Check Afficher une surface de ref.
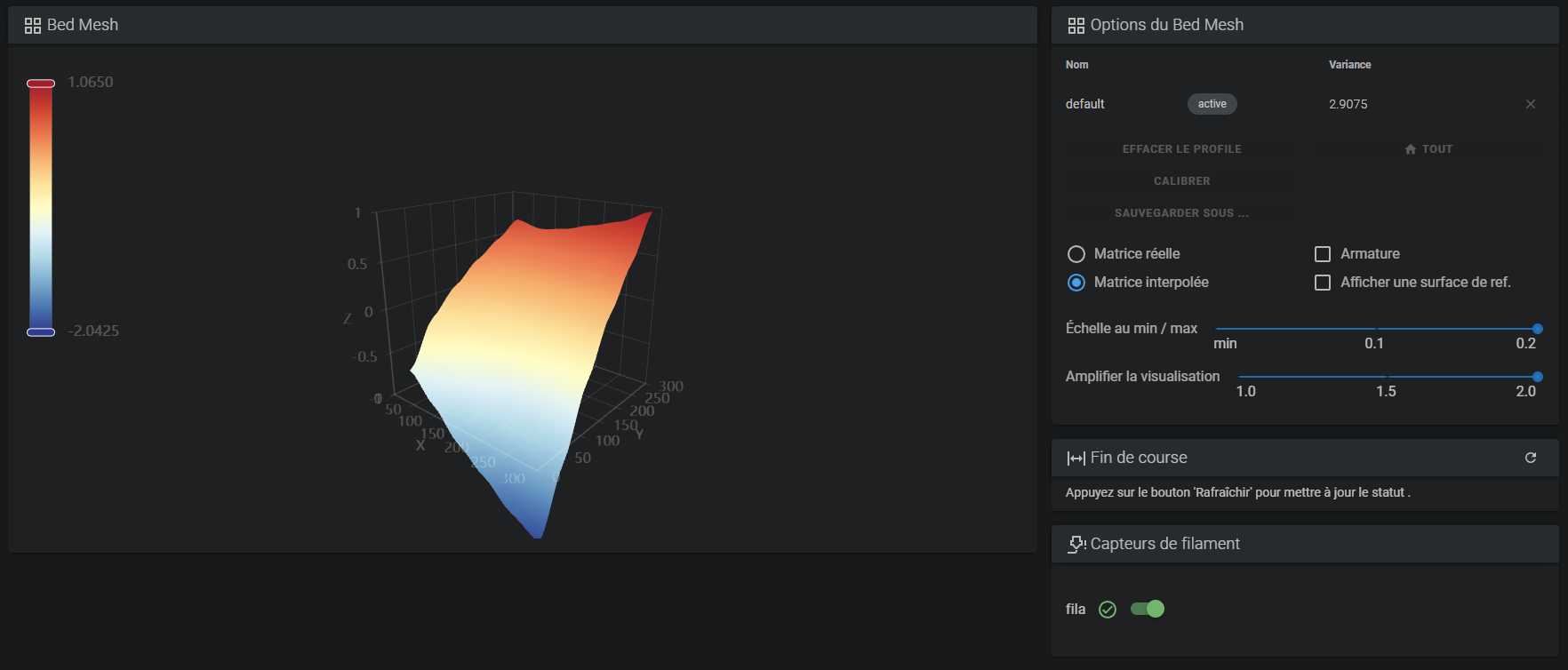This screenshot has width=1568, height=670. 1322,283
